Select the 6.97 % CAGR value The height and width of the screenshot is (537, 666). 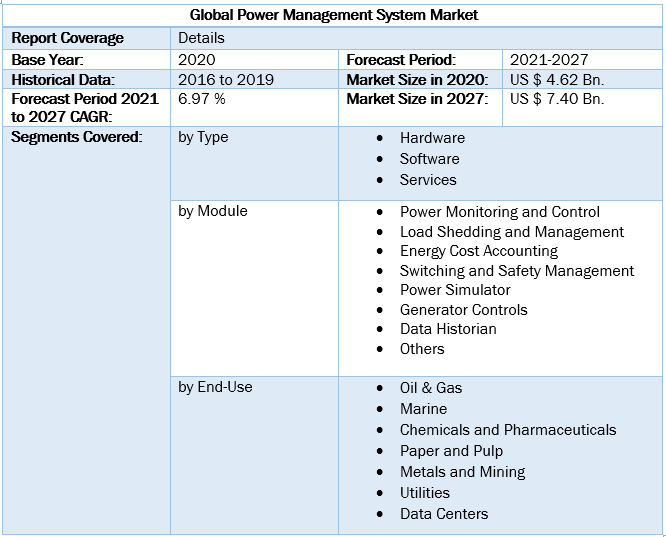point(202,99)
